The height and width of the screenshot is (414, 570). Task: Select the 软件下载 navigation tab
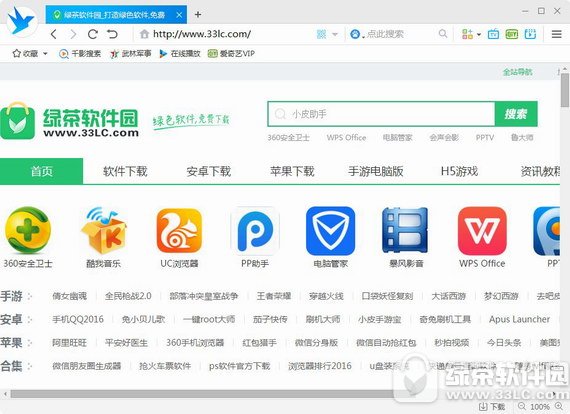(x=125, y=171)
